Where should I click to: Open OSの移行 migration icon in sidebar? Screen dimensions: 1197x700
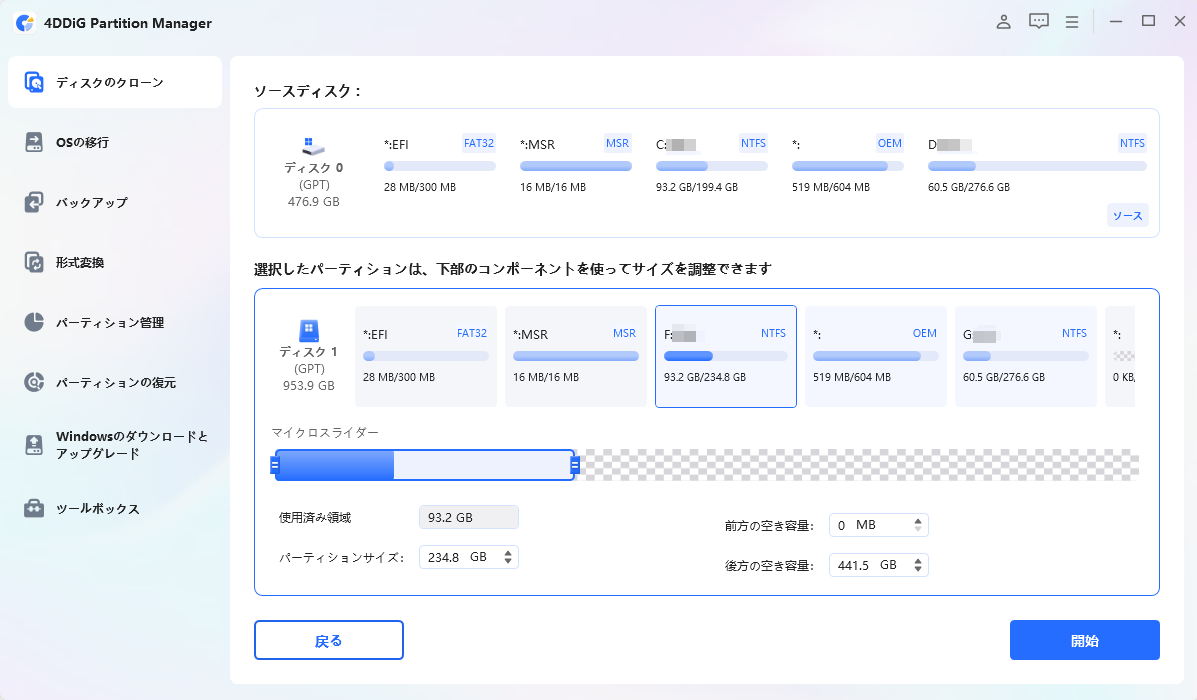point(35,142)
